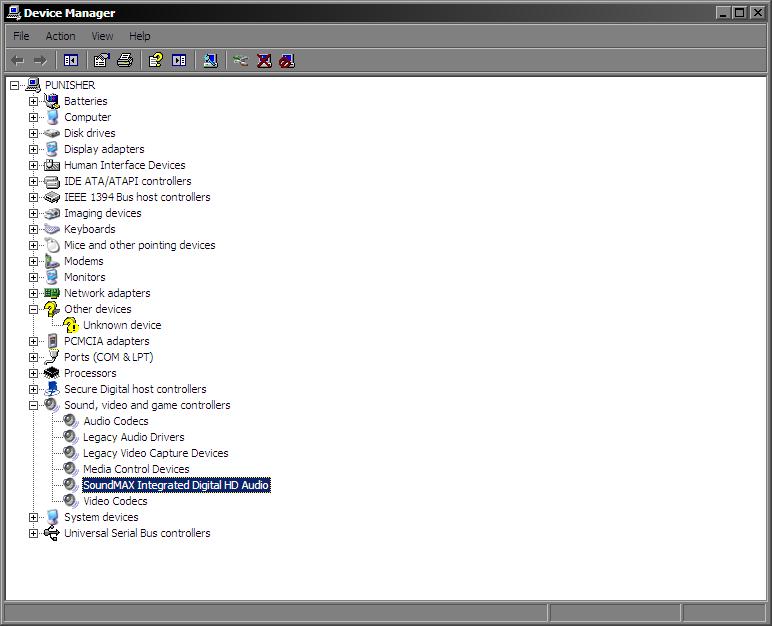
Task: Select the Imaging devices label
Action: tap(103, 213)
